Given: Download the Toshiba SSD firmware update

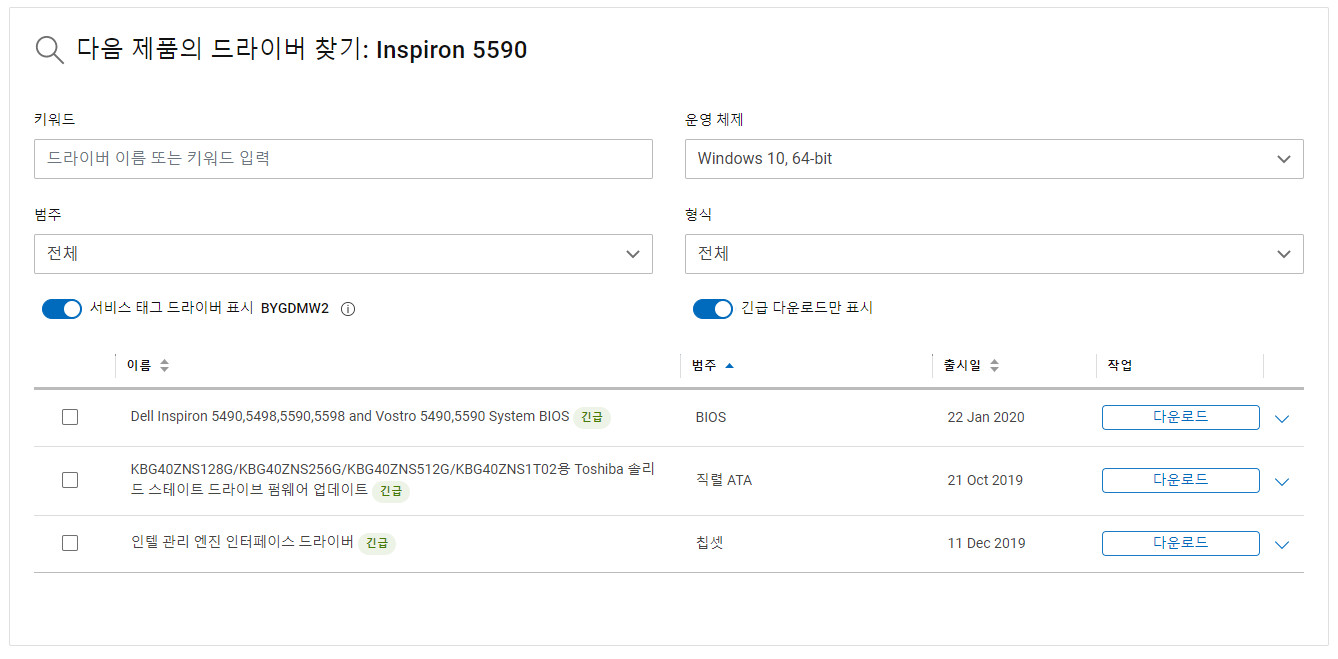Looking at the screenshot, I should [x=1181, y=480].
